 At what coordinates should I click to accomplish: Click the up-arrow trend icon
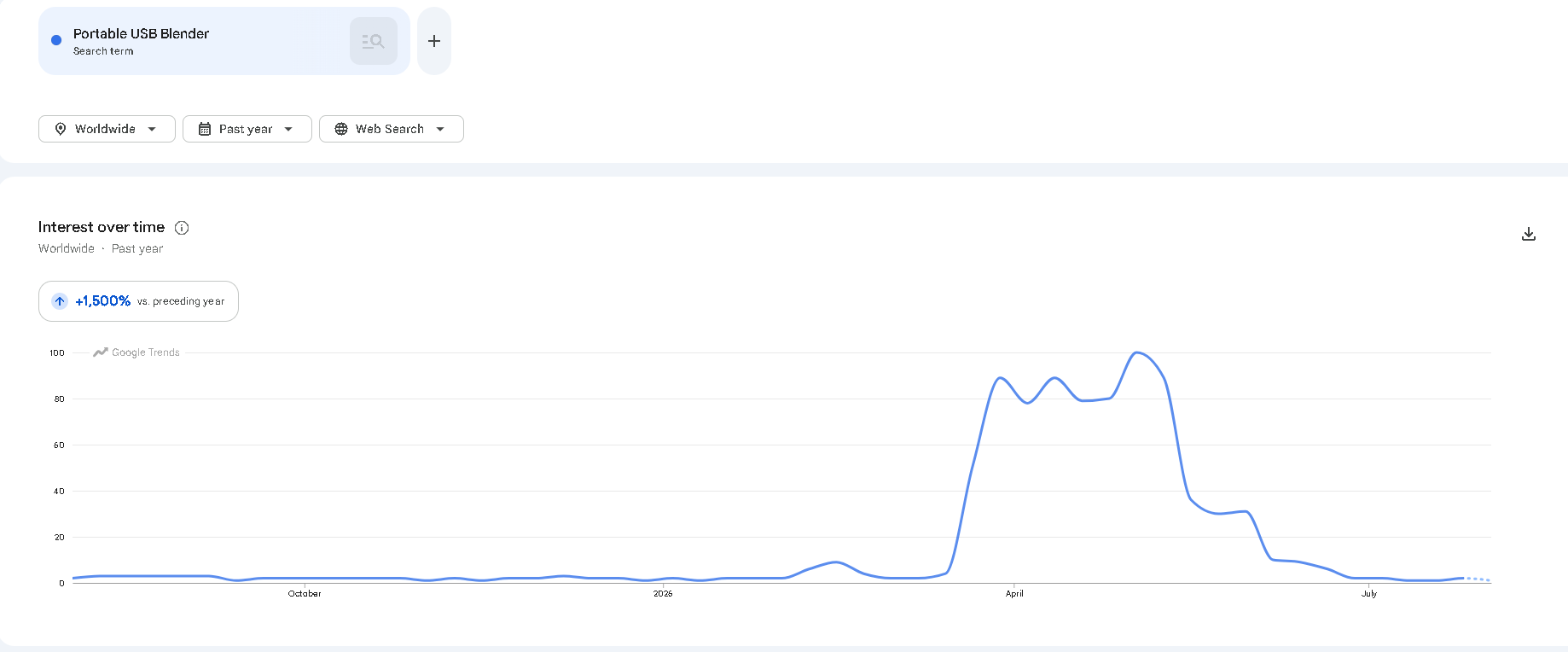(x=60, y=301)
